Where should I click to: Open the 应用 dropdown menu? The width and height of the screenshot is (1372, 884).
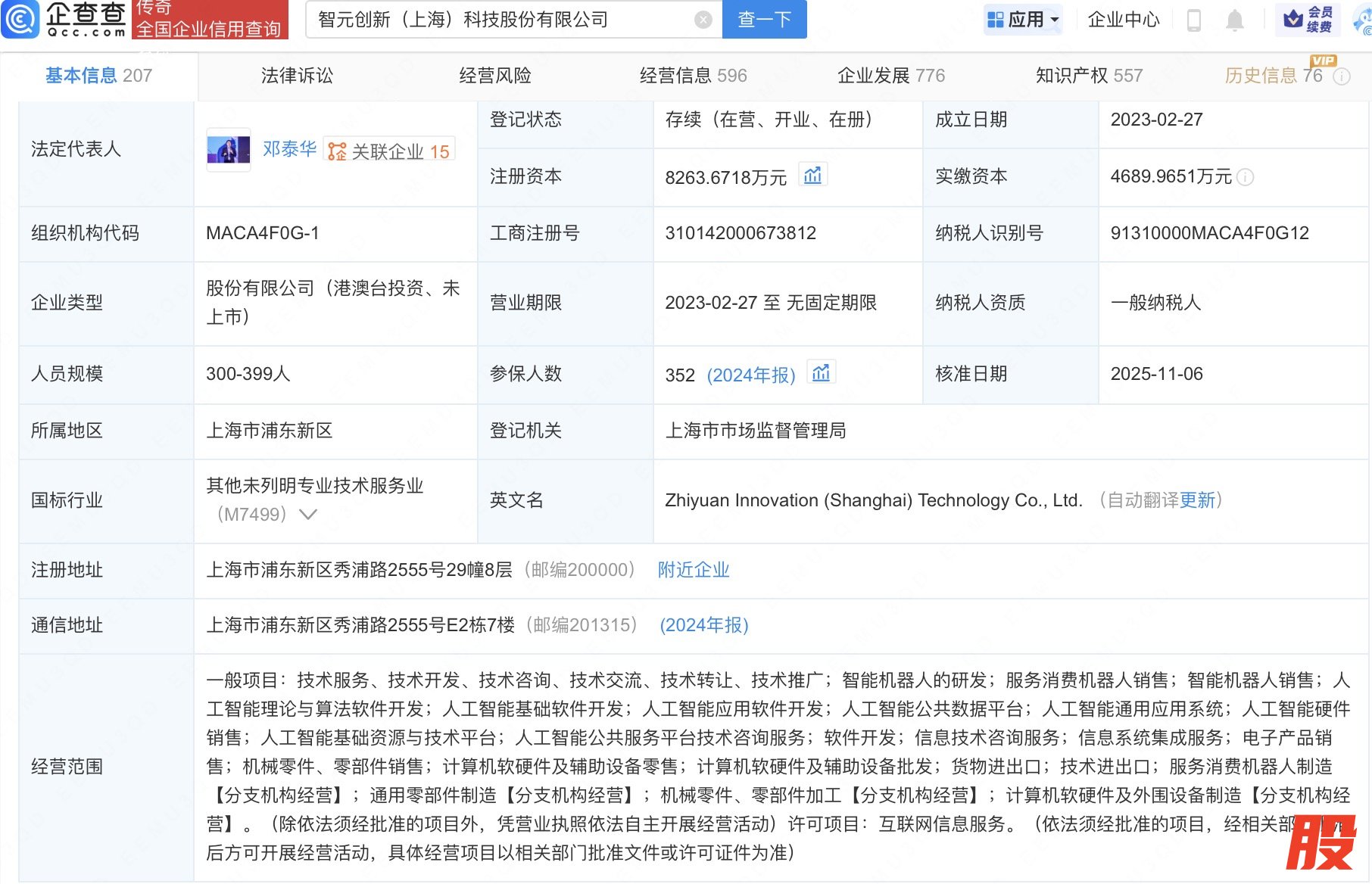1024,20
